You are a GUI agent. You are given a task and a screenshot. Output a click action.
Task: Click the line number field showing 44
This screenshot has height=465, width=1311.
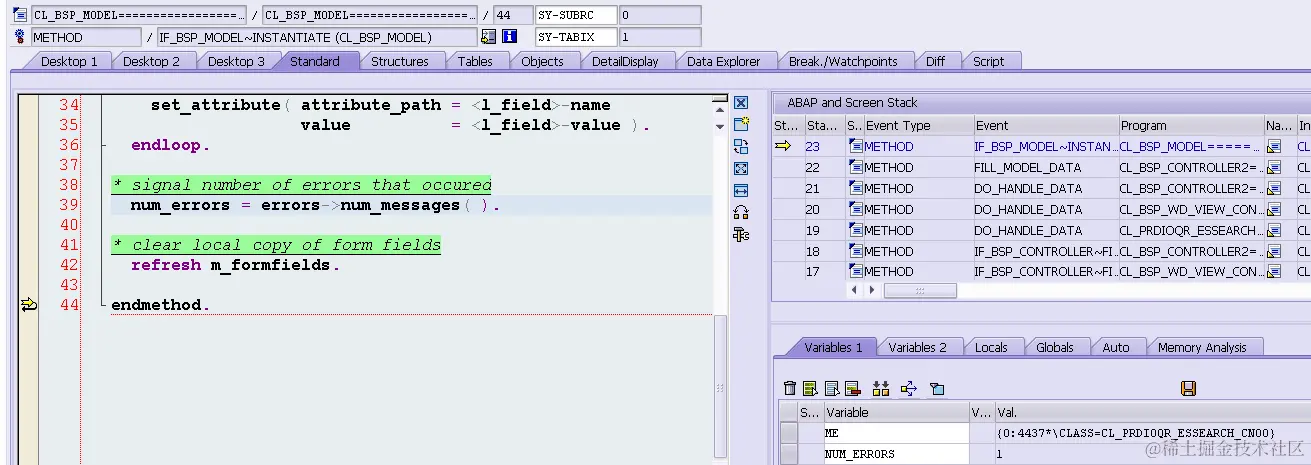[x=512, y=15]
